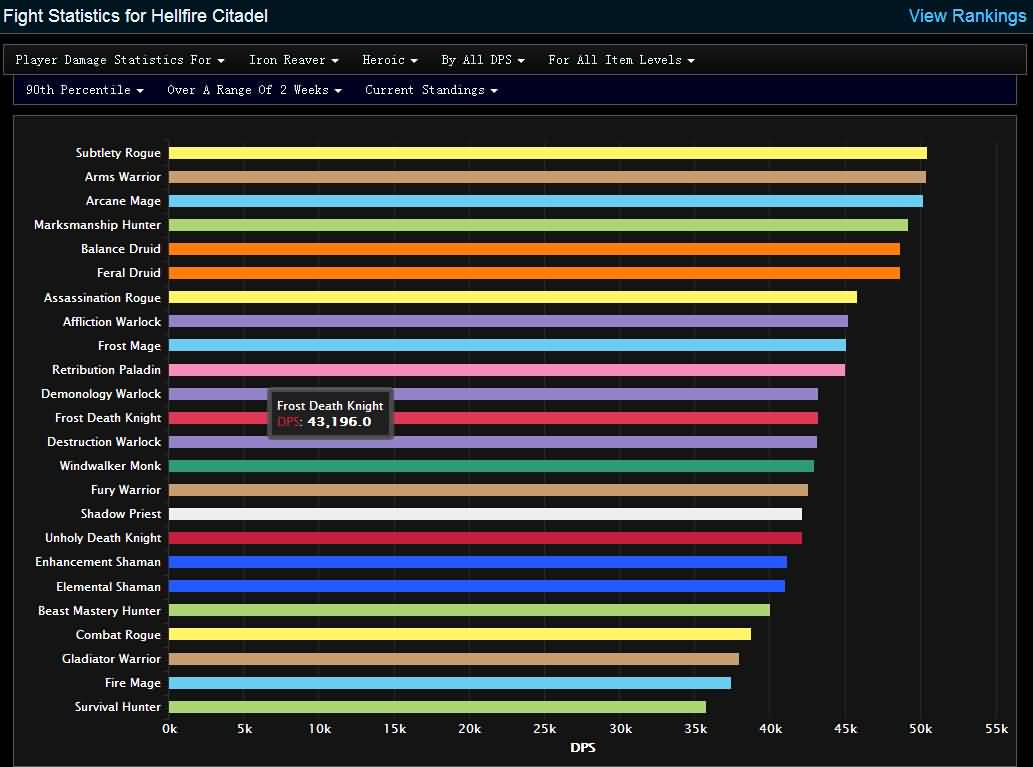Click the 43,196.0 DPS tooltip value
1033x767 pixels.
[339, 422]
